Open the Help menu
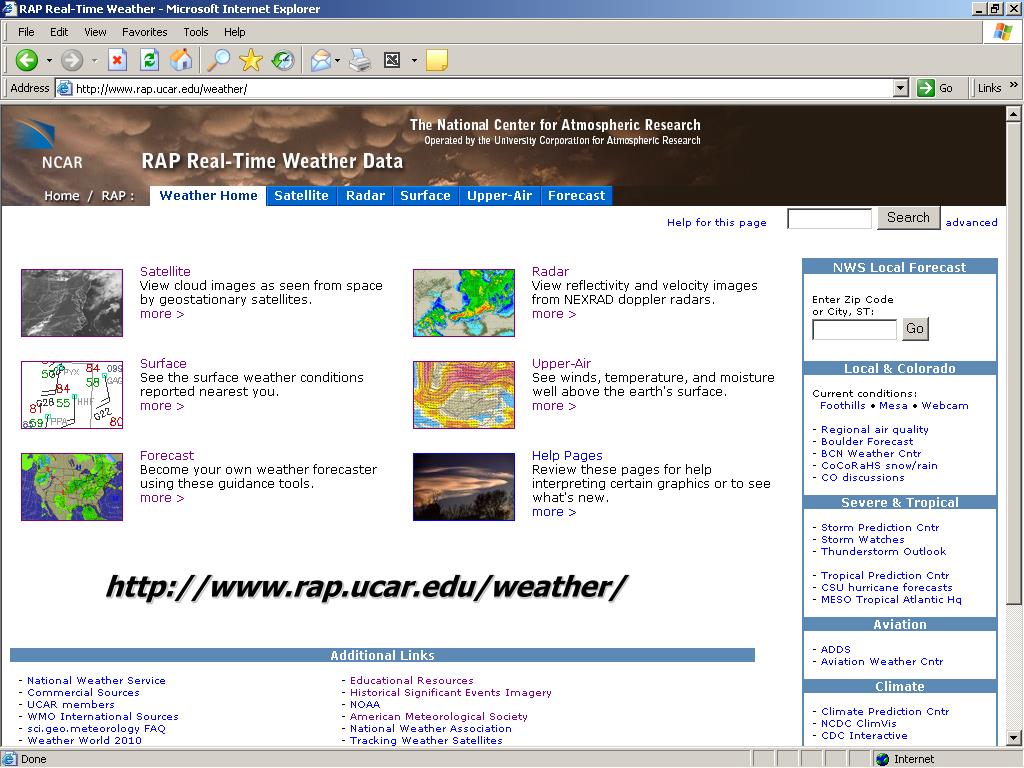The height and width of the screenshot is (768, 1024). [x=234, y=32]
